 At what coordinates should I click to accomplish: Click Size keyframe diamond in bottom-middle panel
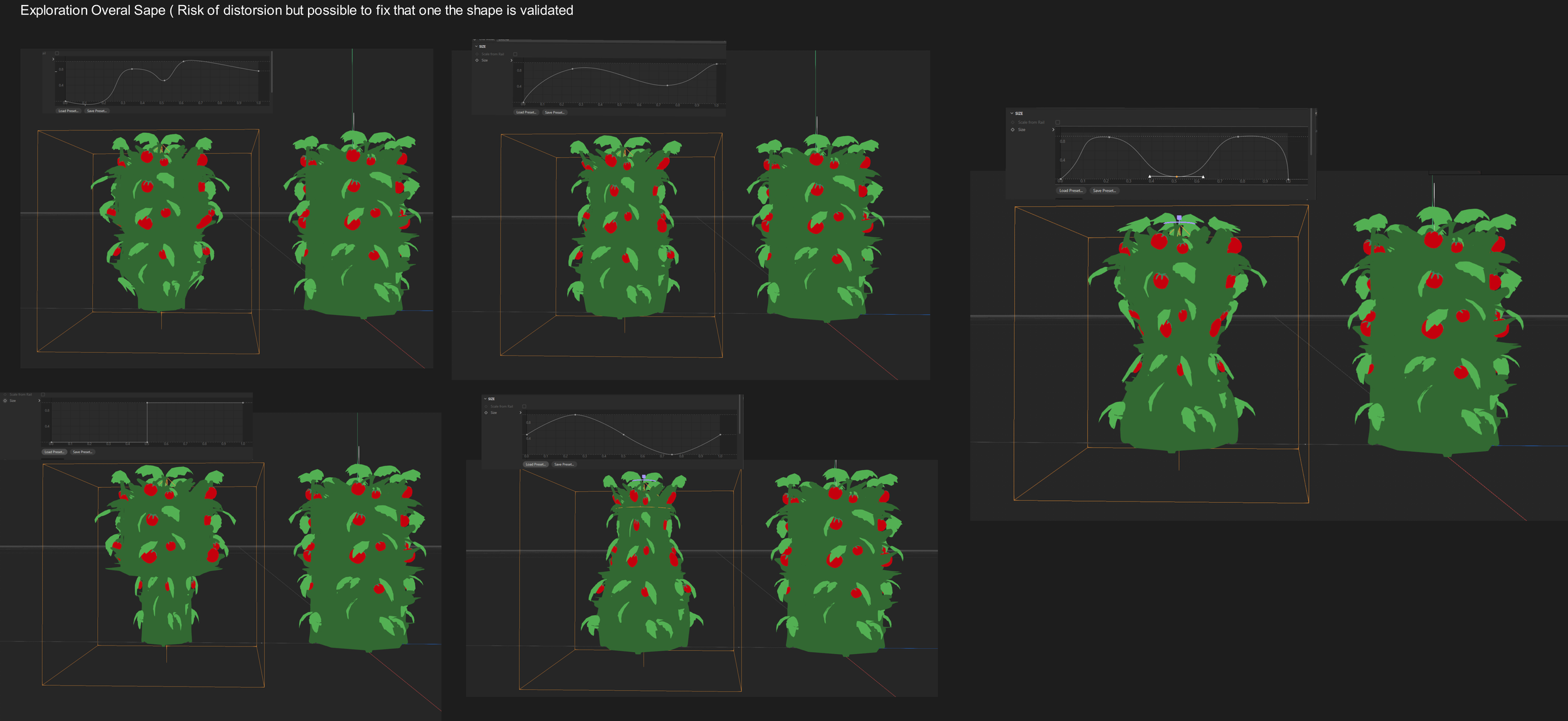[486, 413]
